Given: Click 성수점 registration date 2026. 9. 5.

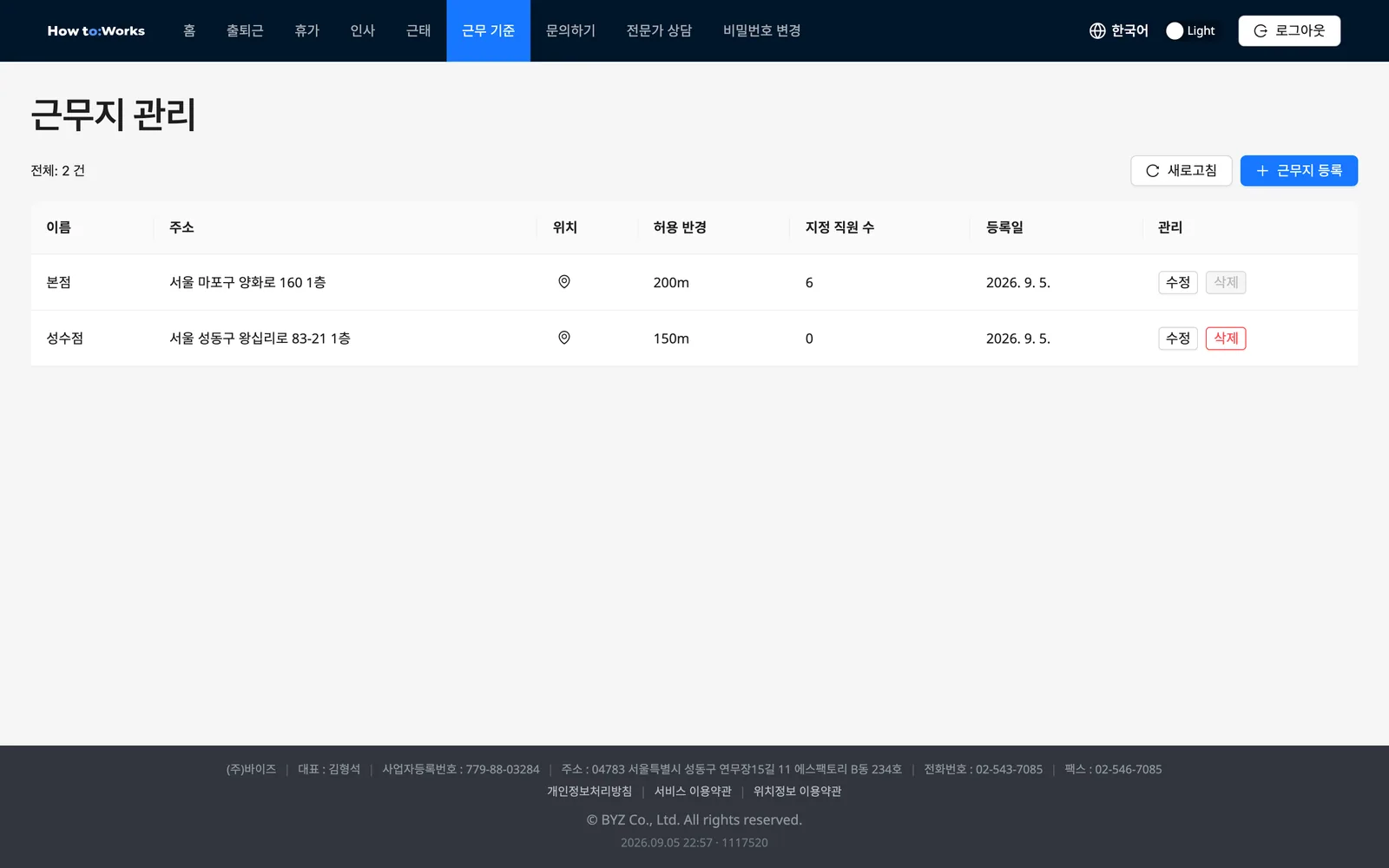Looking at the screenshot, I should 1018,339.
